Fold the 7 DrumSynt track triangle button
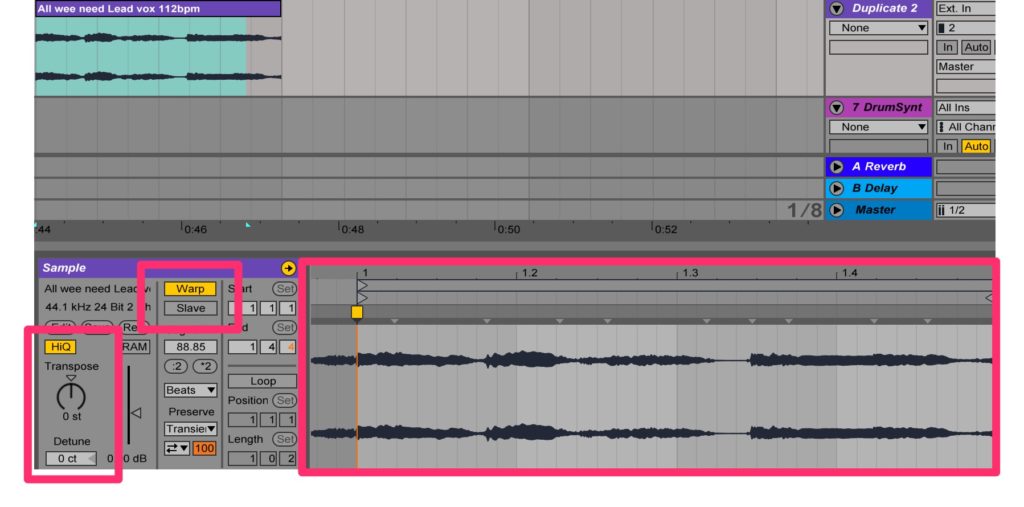 click(x=837, y=108)
